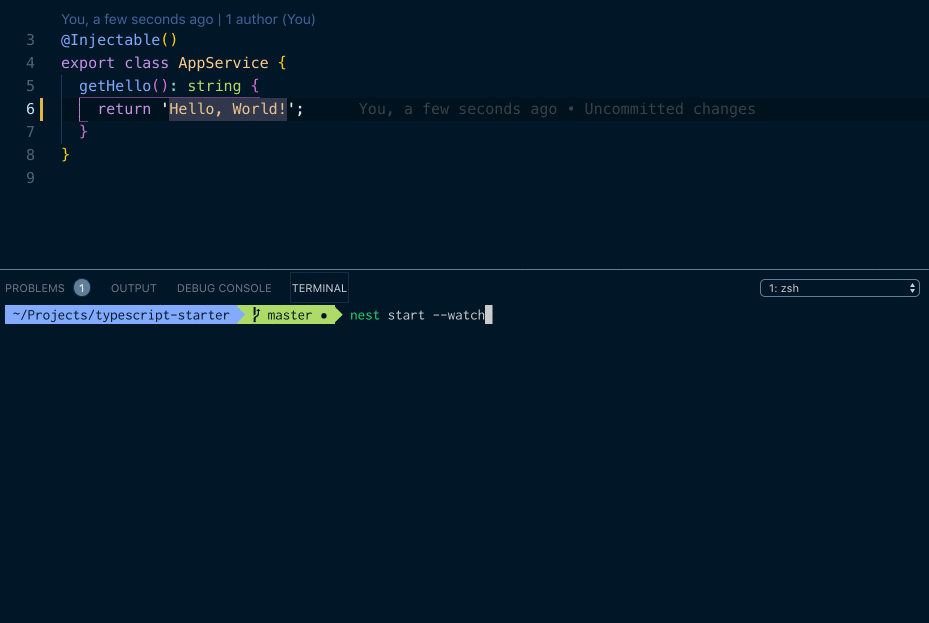The image size is (929, 623).
Task: Open the DEBUG CONSOLE tab
Action: [x=224, y=288]
